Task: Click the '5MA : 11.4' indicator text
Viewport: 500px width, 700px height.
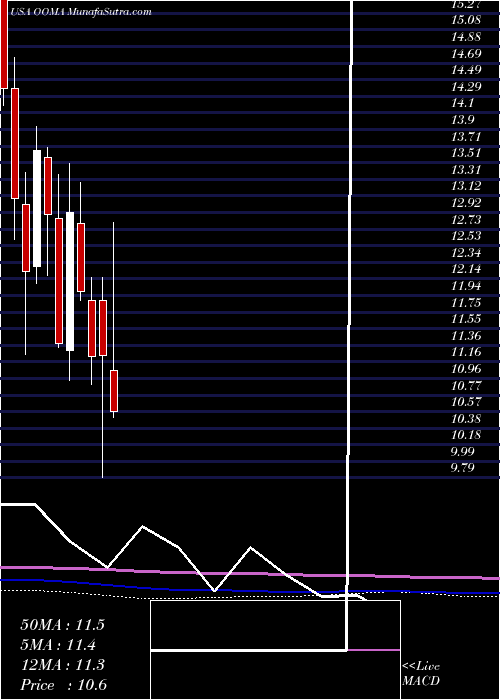Action: (x=58, y=645)
